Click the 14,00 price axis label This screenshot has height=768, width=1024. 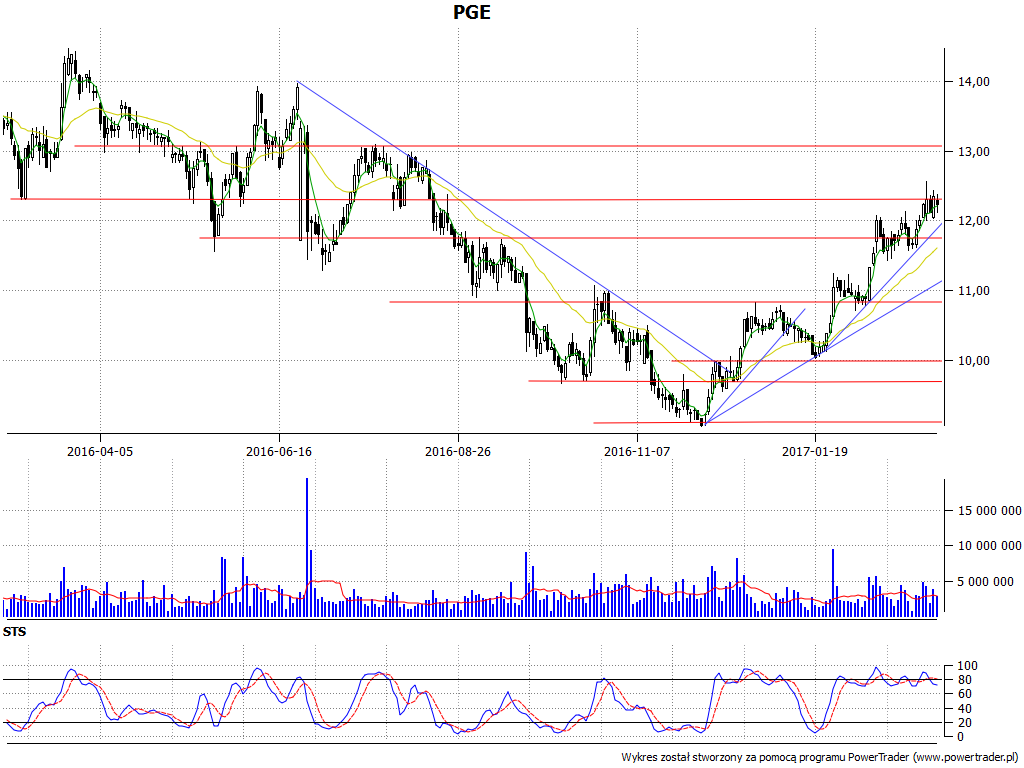(x=973, y=82)
